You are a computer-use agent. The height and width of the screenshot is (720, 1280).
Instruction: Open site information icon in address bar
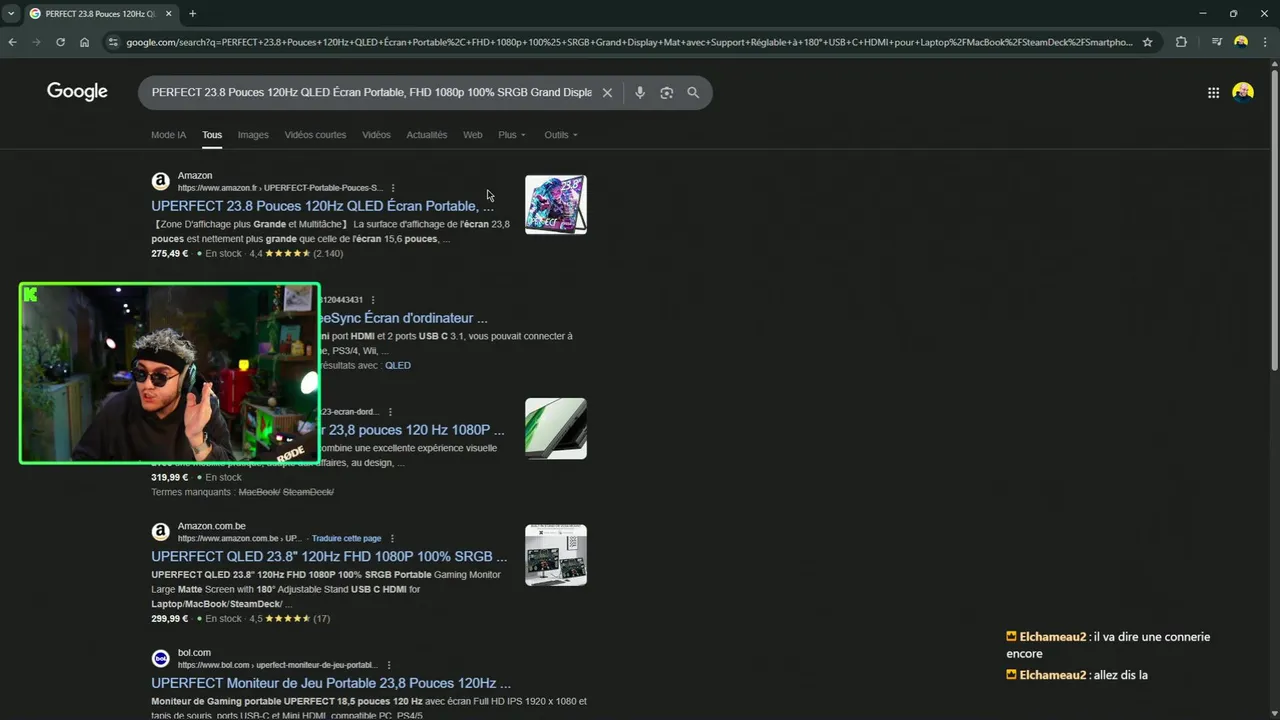113,42
